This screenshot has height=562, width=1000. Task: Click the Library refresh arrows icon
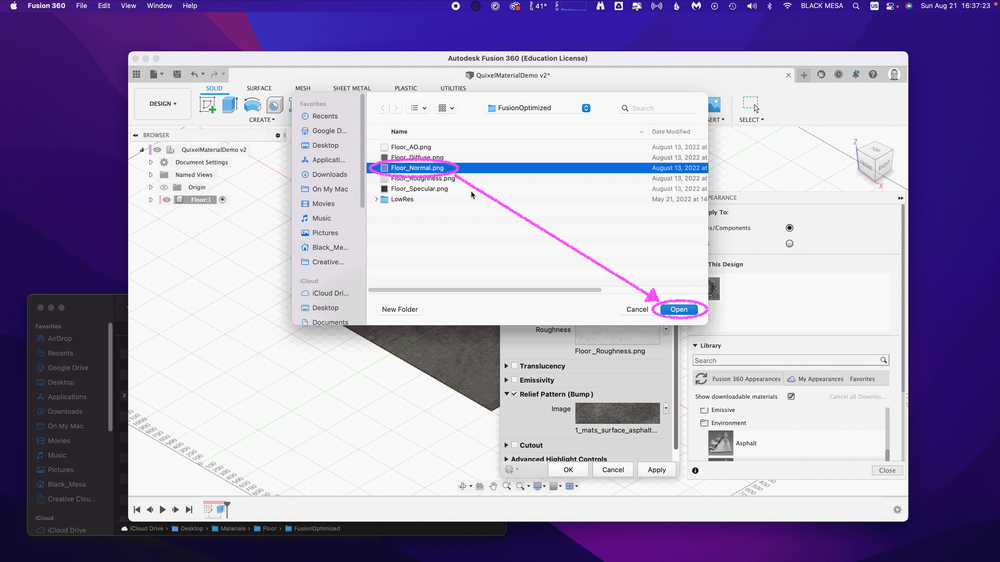tap(701, 379)
